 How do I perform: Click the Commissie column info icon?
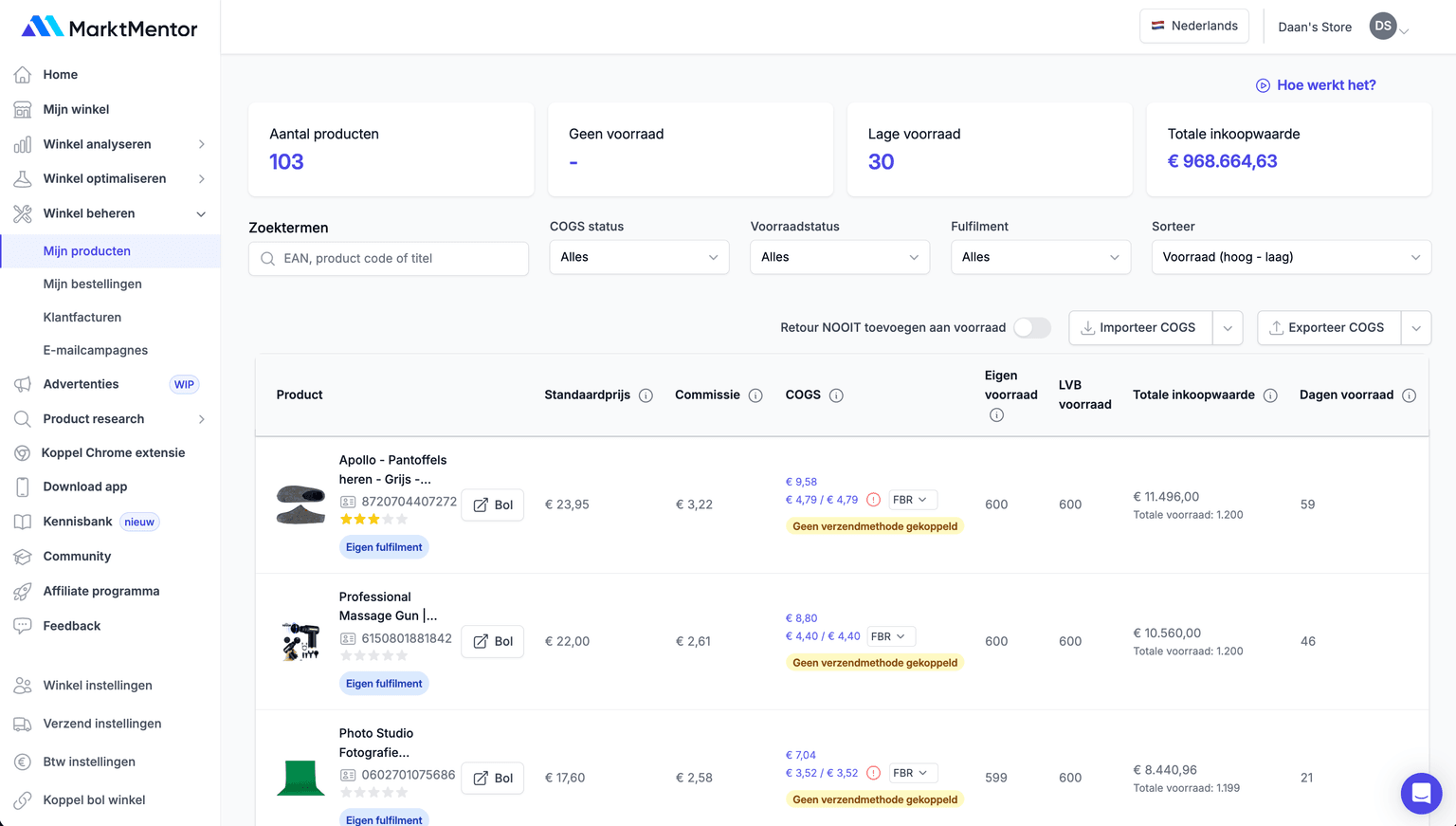(755, 395)
